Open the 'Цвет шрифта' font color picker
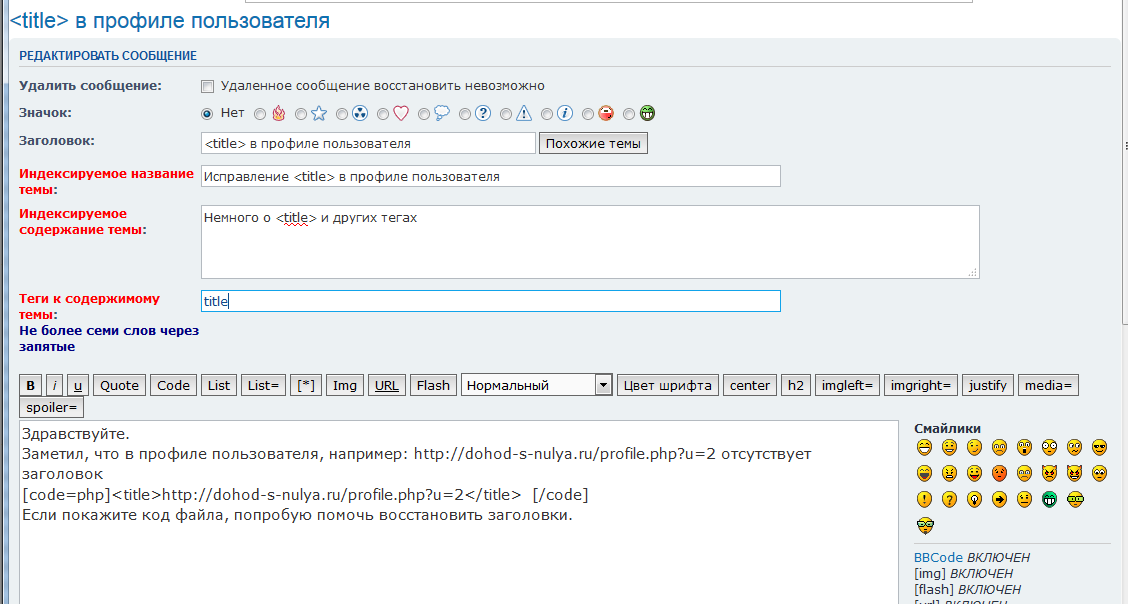 pos(668,385)
